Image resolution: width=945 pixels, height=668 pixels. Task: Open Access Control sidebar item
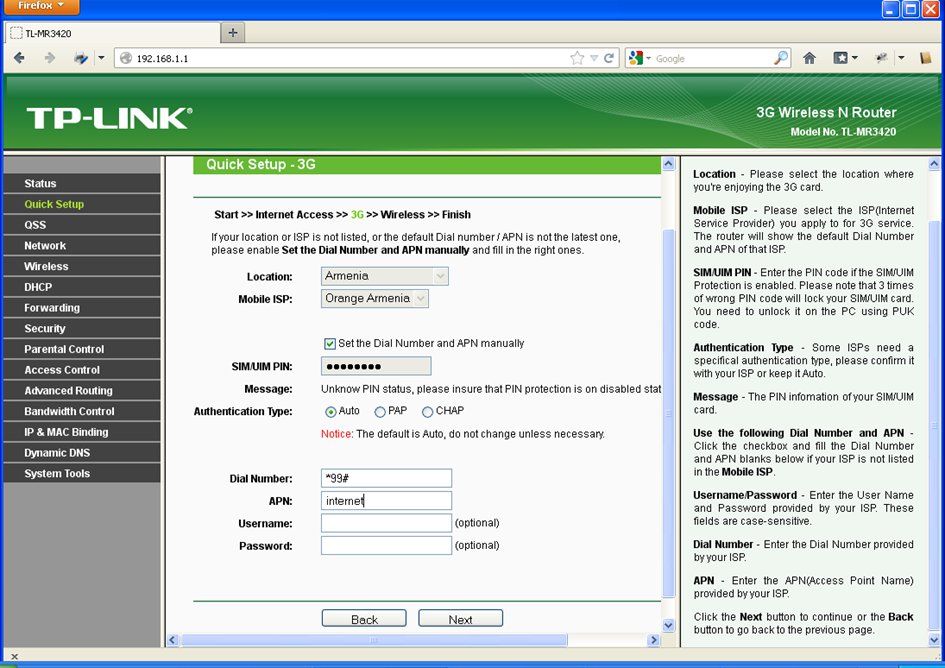pos(82,370)
